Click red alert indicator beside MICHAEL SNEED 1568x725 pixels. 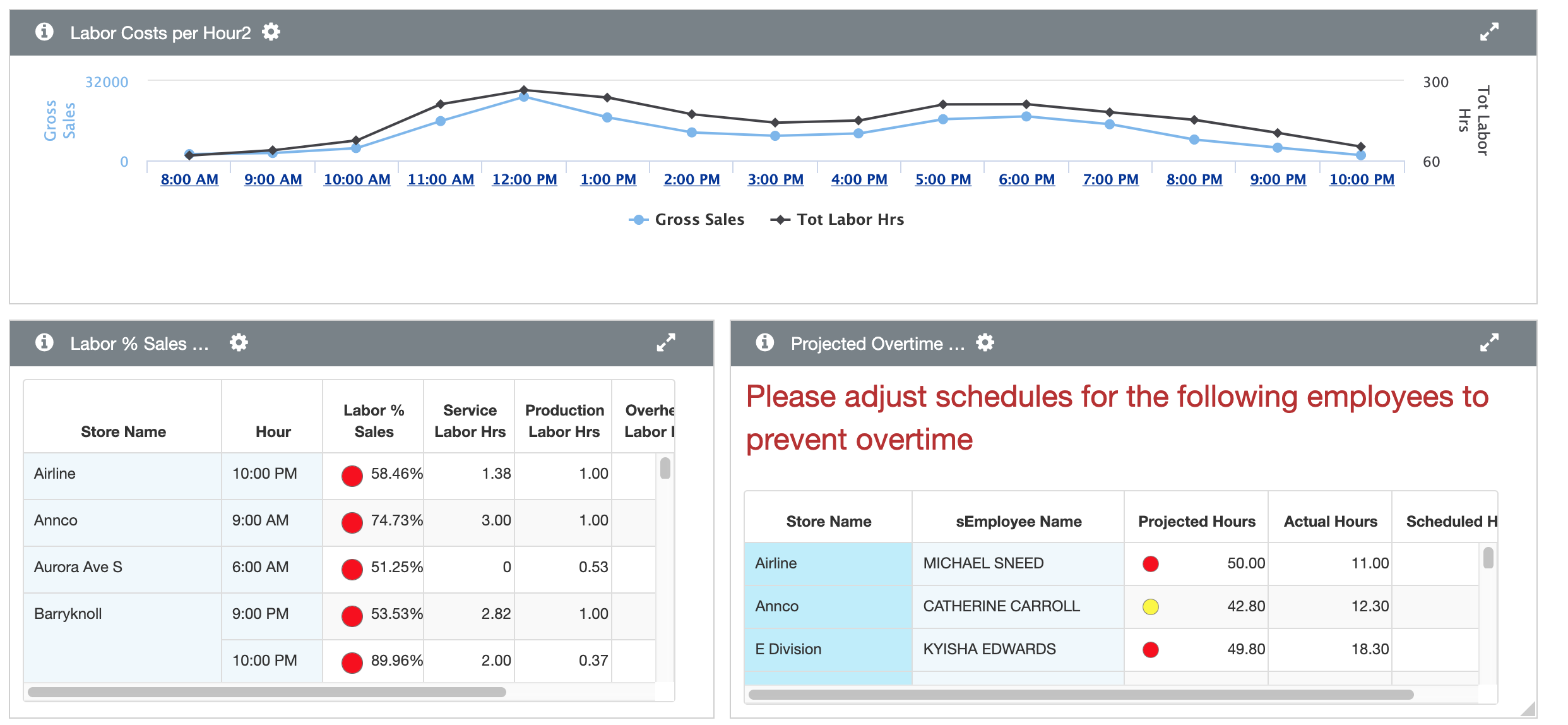point(1150,563)
